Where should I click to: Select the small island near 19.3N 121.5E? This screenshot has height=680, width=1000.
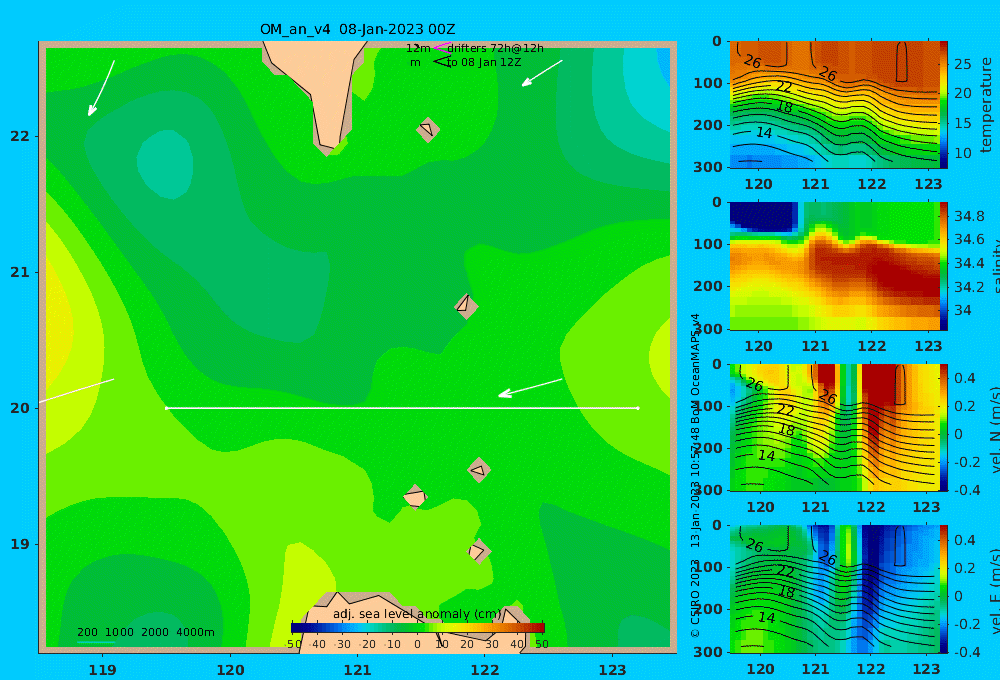point(415,496)
